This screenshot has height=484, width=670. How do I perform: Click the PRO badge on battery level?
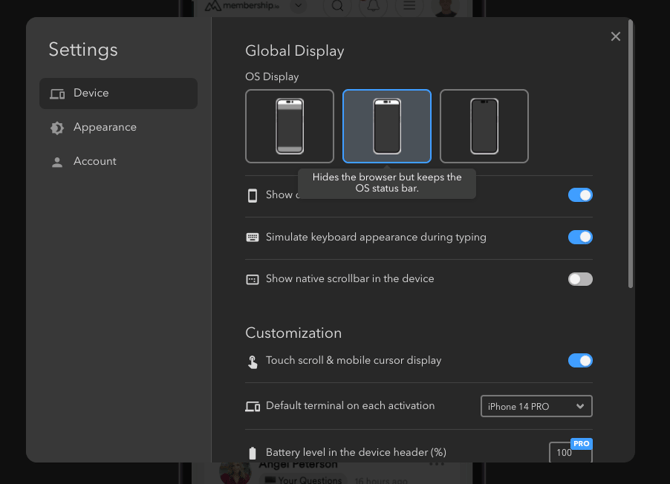[581, 444]
